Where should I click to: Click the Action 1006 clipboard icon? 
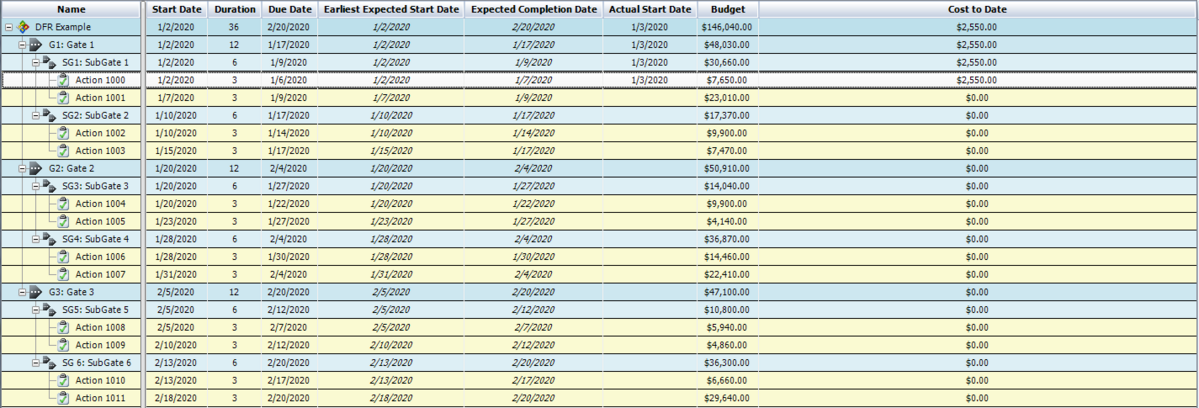coord(63,257)
